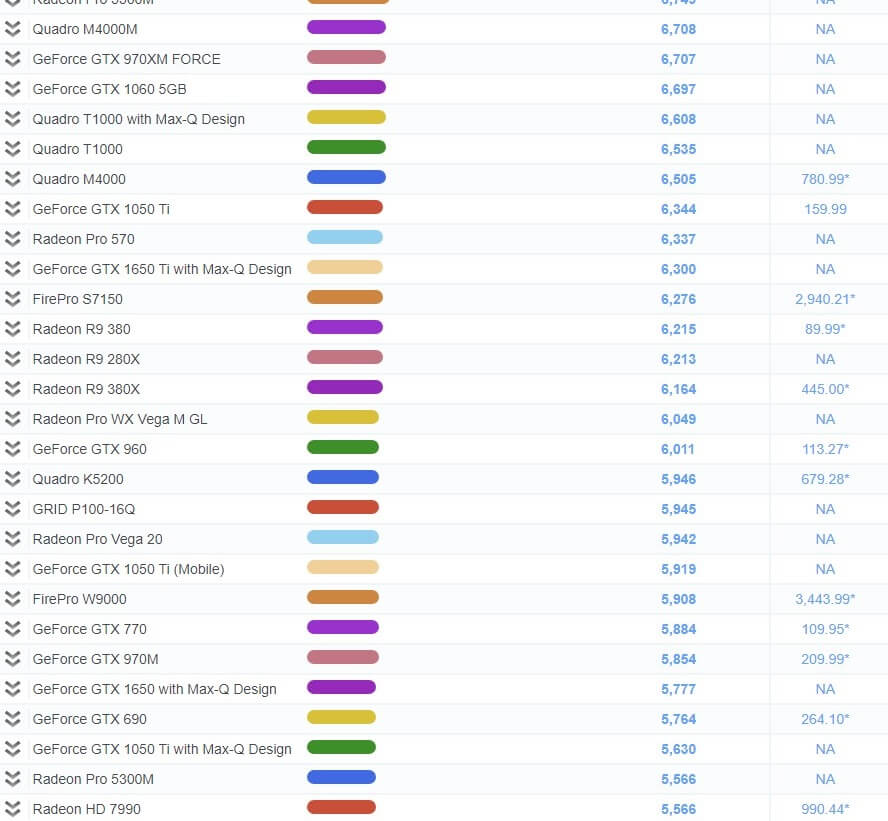The width and height of the screenshot is (888, 821).
Task: Expand the FirePro W9000 row chevron
Action: [x=12, y=599]
